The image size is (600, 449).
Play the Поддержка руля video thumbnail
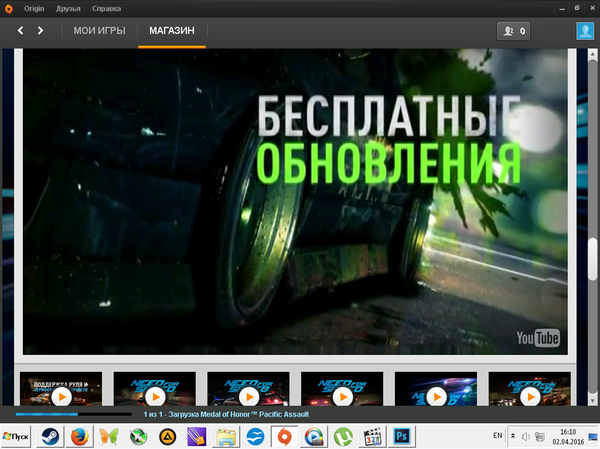click(x=61, y=389)
